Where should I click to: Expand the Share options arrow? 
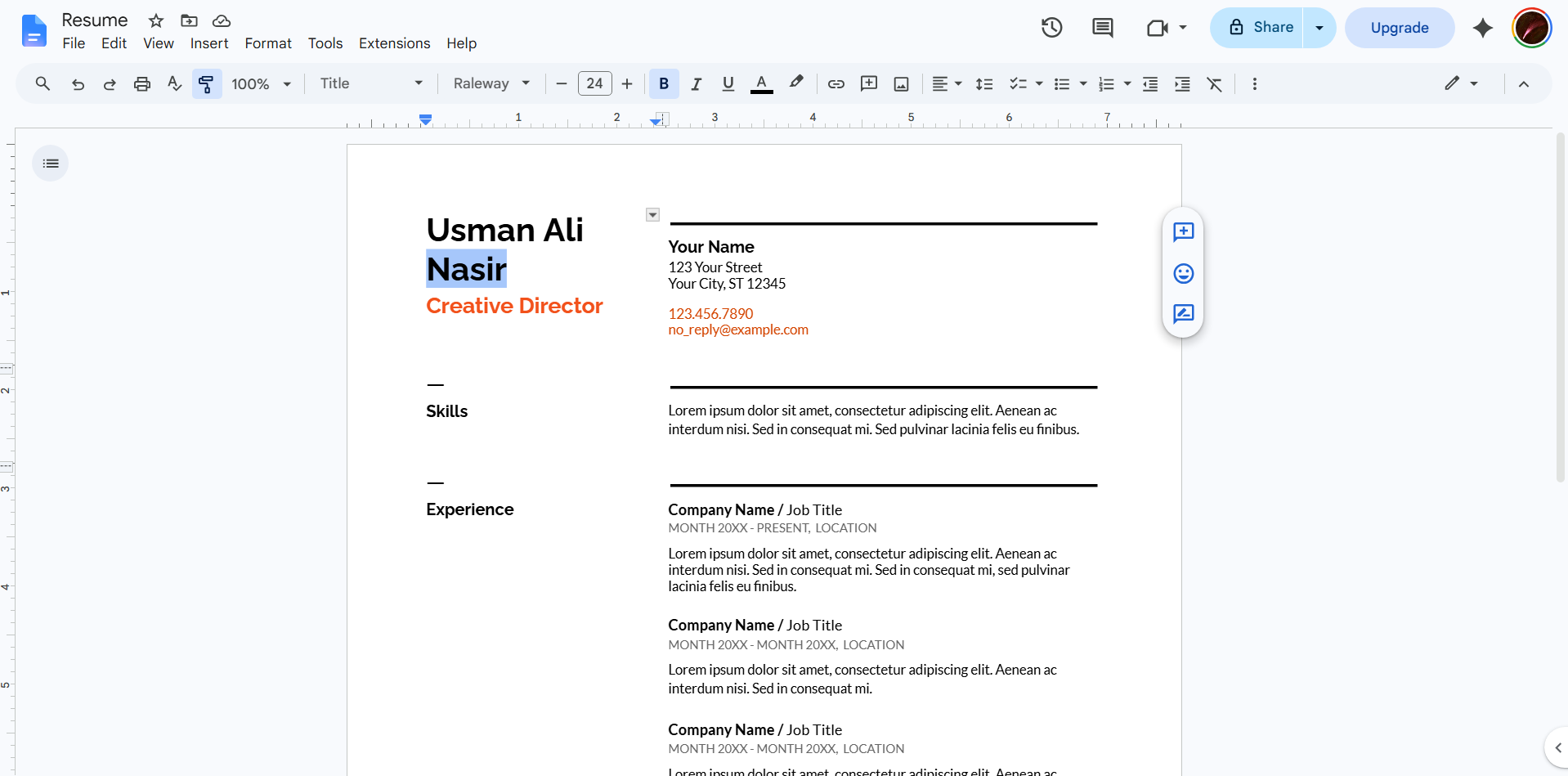1319,28
